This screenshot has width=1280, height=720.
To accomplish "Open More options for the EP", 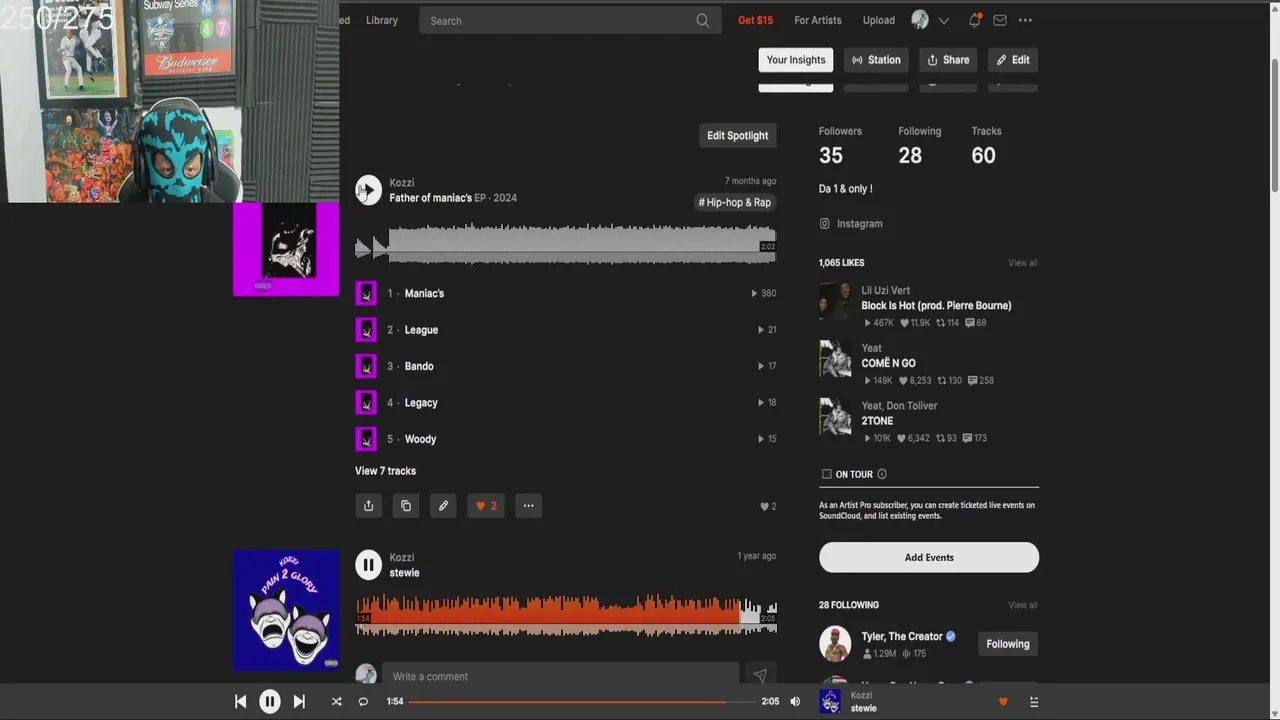I will click(x=528, y=506).
